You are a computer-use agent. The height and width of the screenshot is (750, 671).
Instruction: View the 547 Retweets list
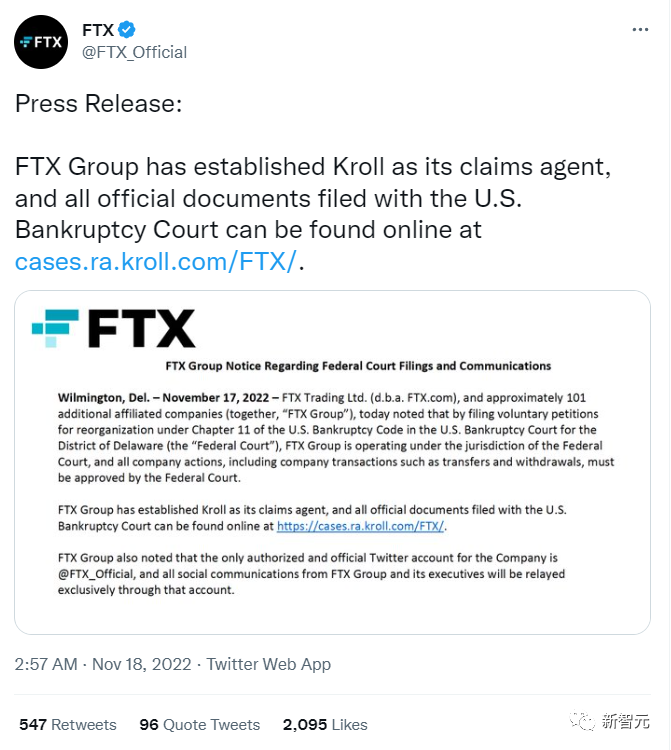(68, 725)
